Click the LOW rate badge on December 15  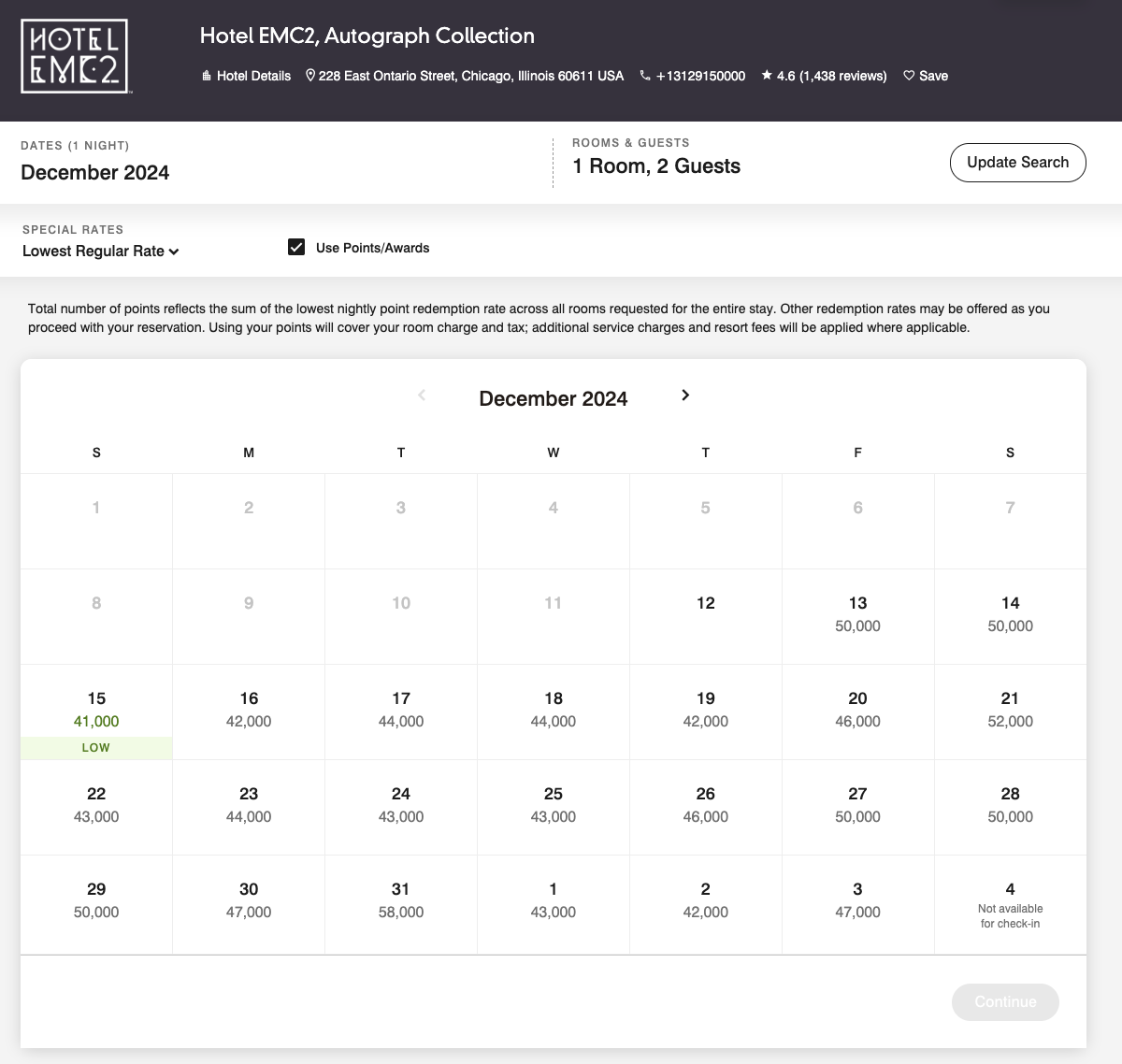(96, 748)
